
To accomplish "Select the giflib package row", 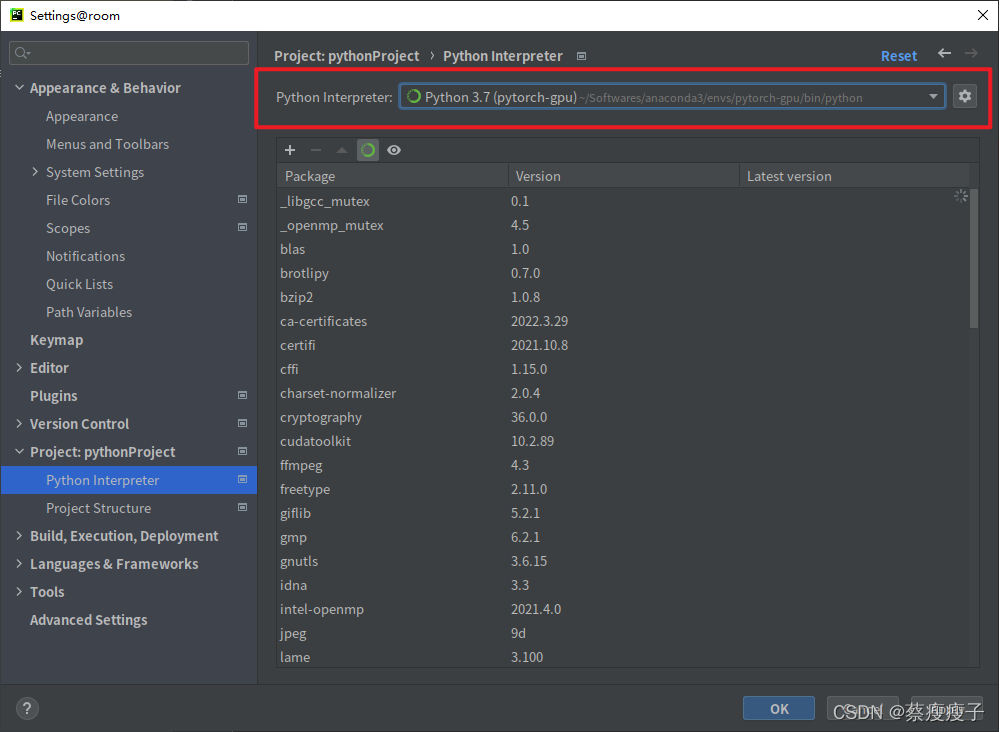I will tap(622, 513).
